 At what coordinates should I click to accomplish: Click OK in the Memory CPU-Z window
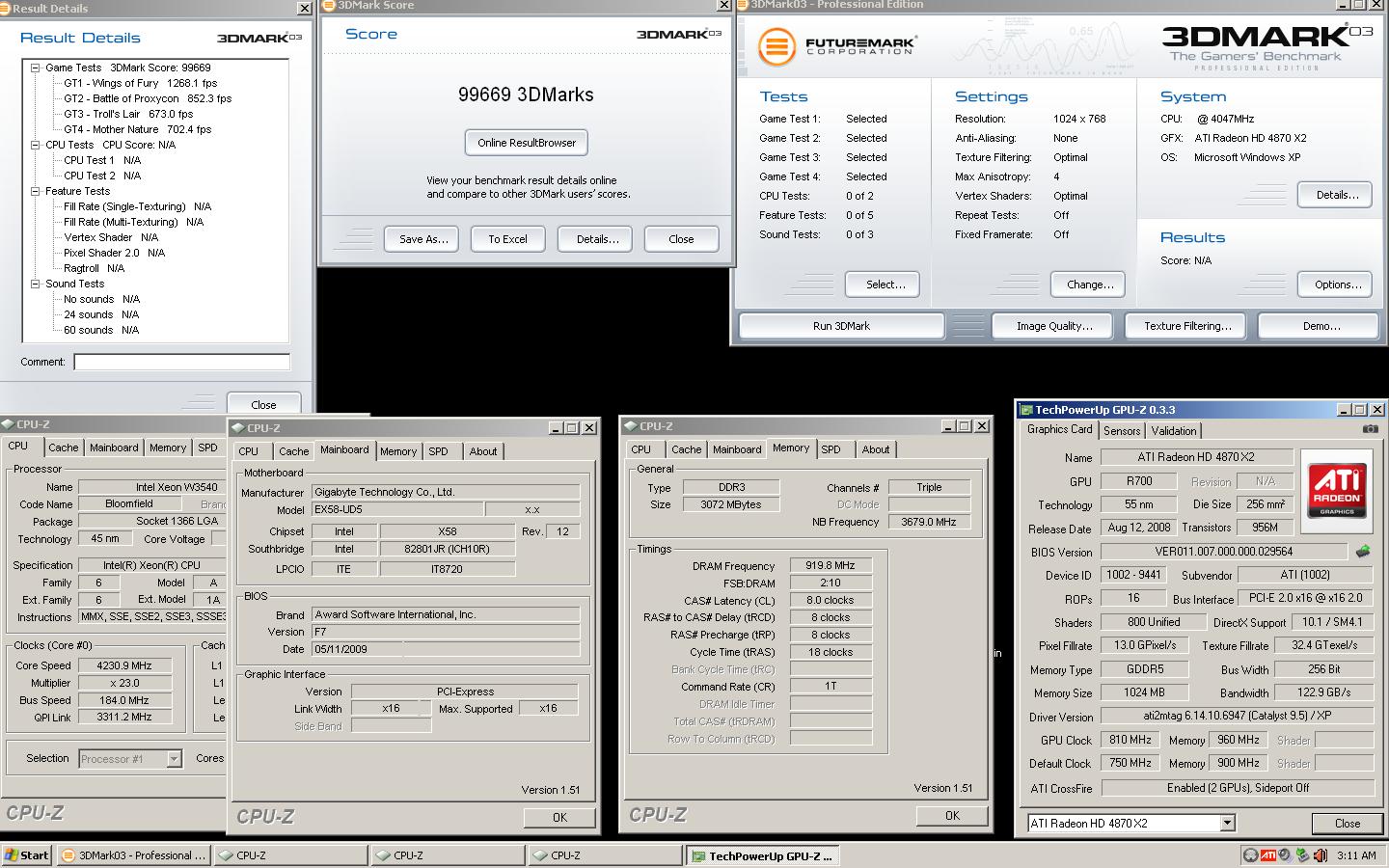coord(953,816)
